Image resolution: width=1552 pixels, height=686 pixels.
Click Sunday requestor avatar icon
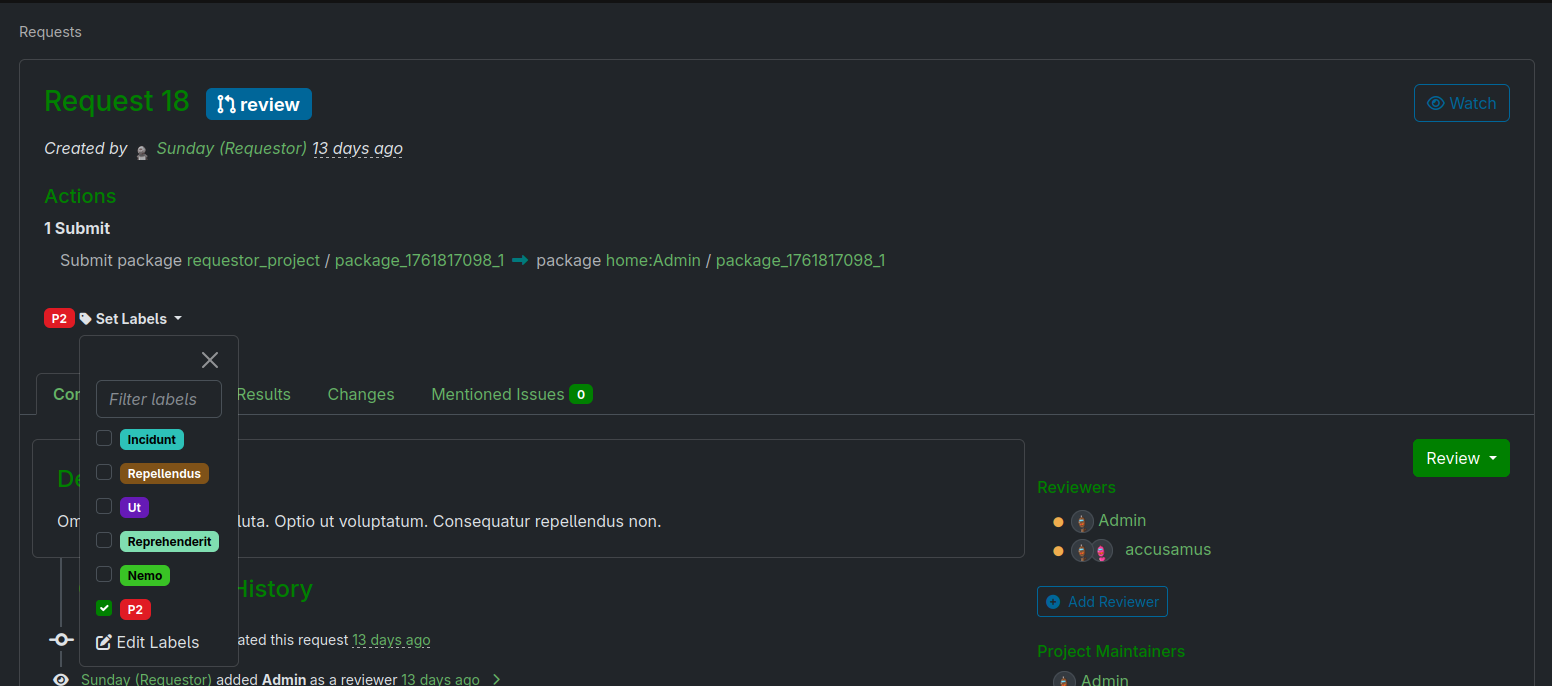pyautogui.click(x=142, y=150)
